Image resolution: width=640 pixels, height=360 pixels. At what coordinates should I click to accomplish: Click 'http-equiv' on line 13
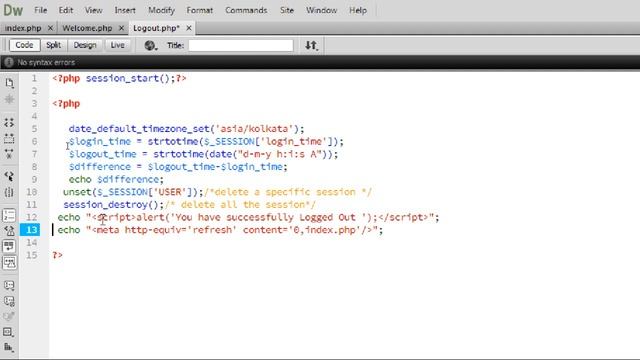(x=153, y=230)
